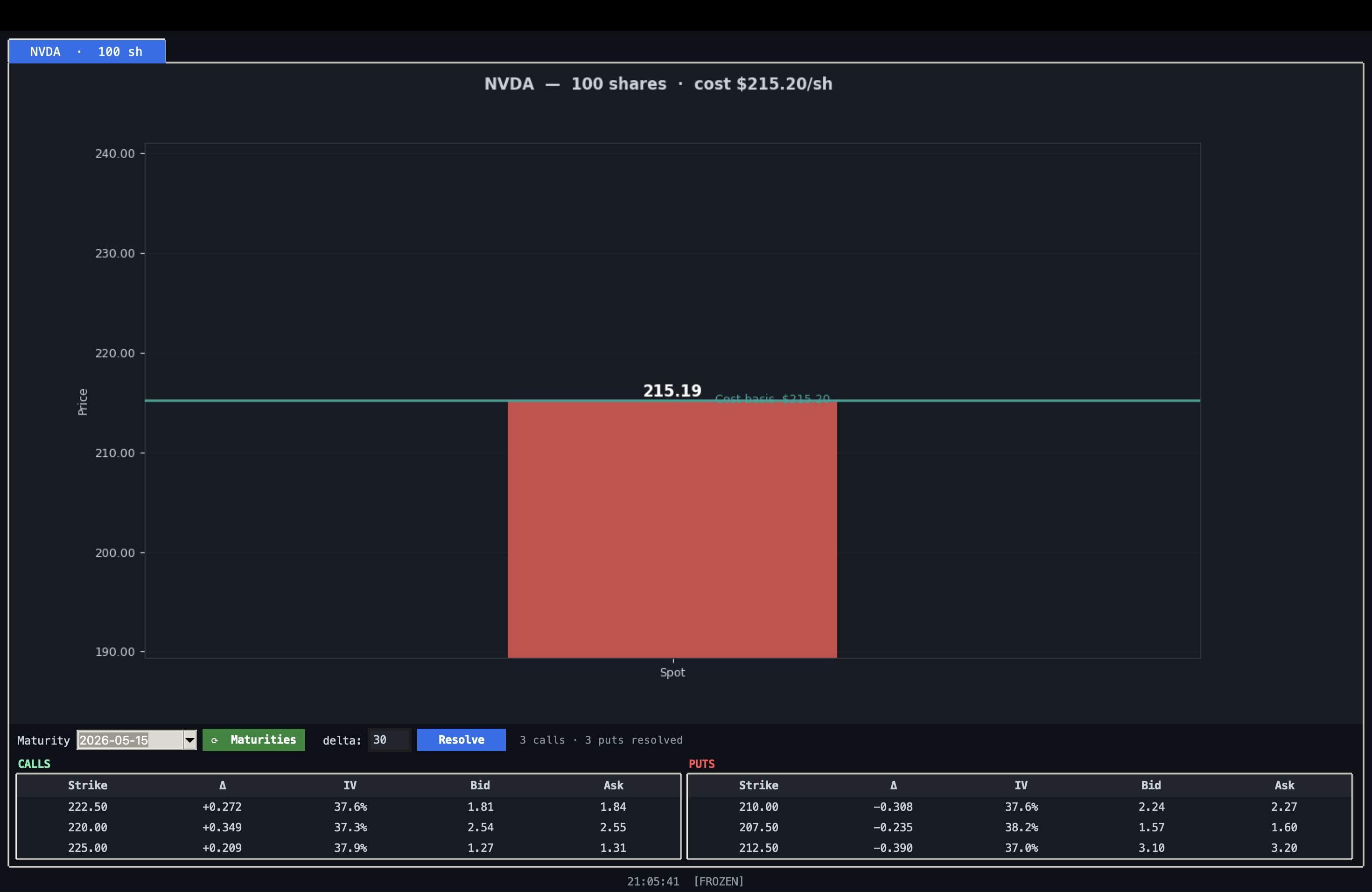Click the green CALLS section label
The height and width of the screenshot is (892, 1372).
point(34,764)
